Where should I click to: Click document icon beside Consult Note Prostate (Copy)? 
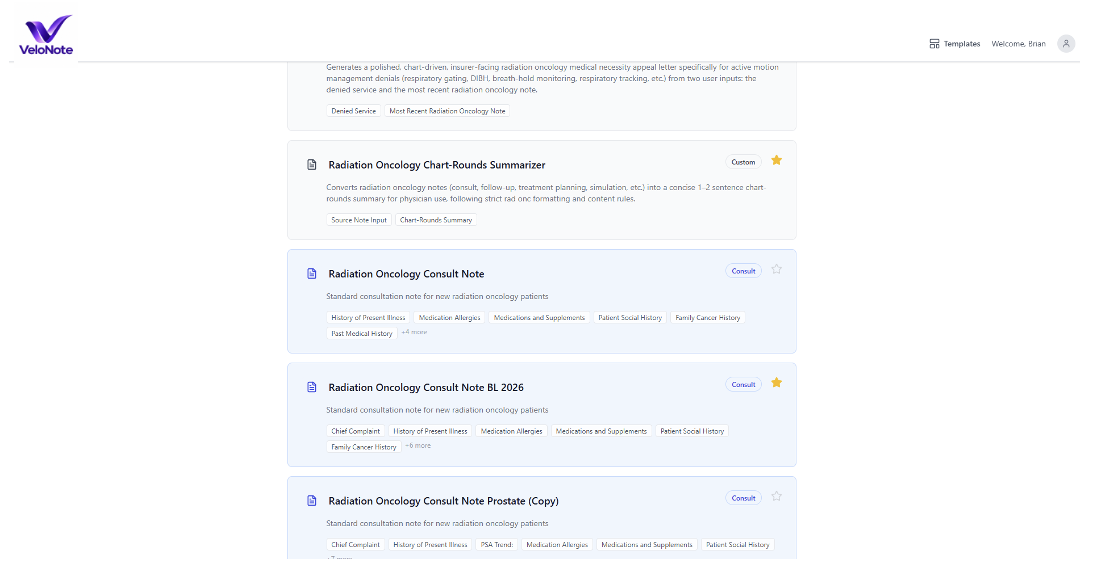point(312,501)
